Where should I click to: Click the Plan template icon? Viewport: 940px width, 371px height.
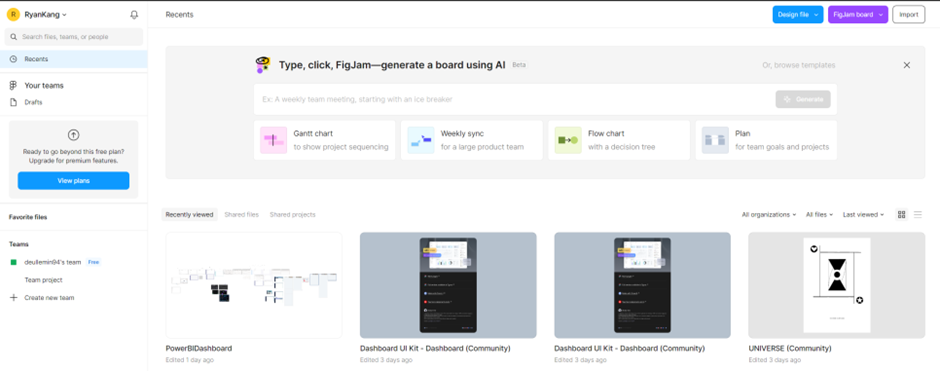[715, 140]
